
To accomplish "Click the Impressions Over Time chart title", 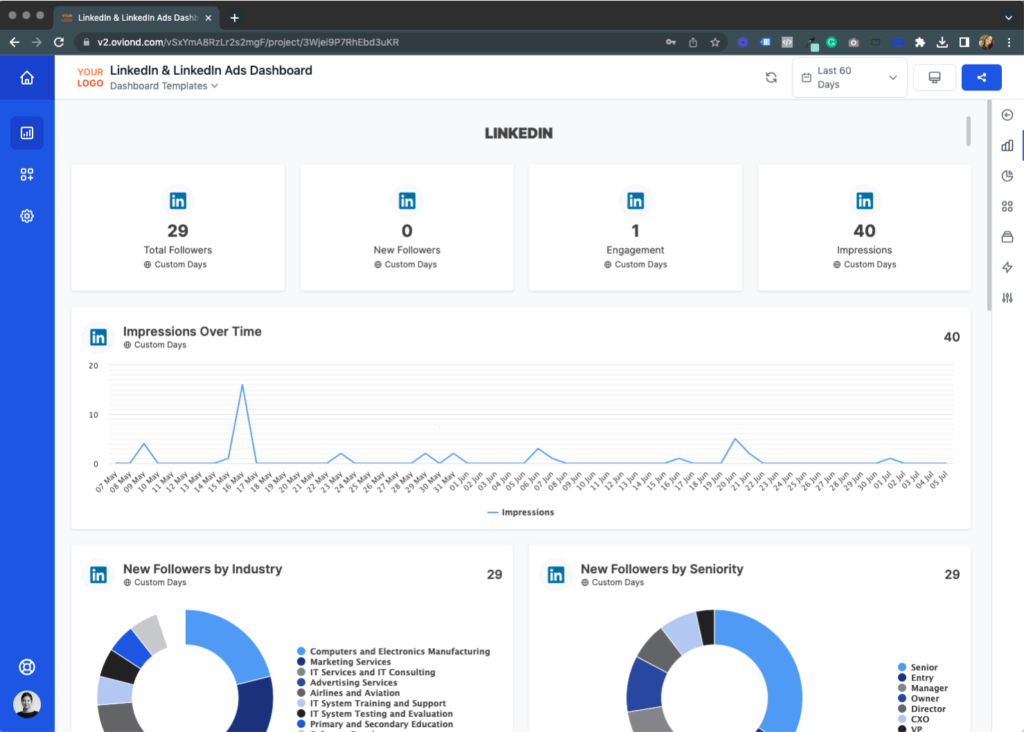I will (x=192, y=332).
